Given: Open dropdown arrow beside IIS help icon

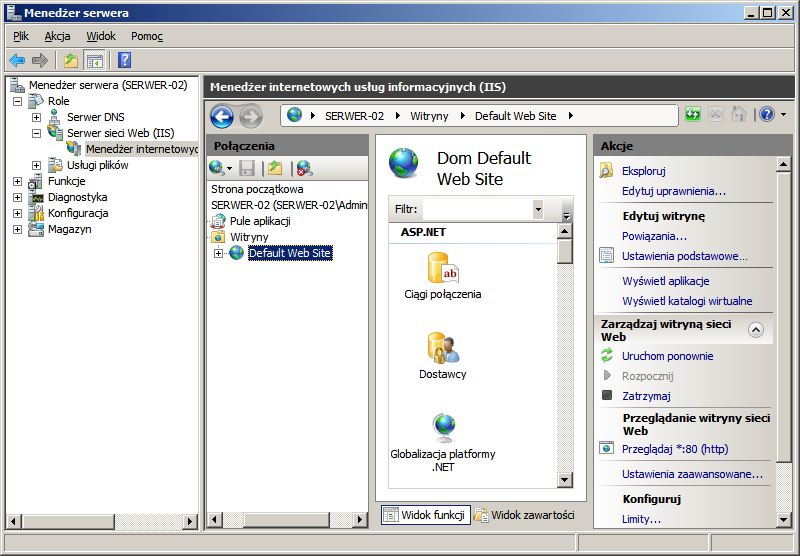Looking at the screenshot, I should [x=784, y=114].
